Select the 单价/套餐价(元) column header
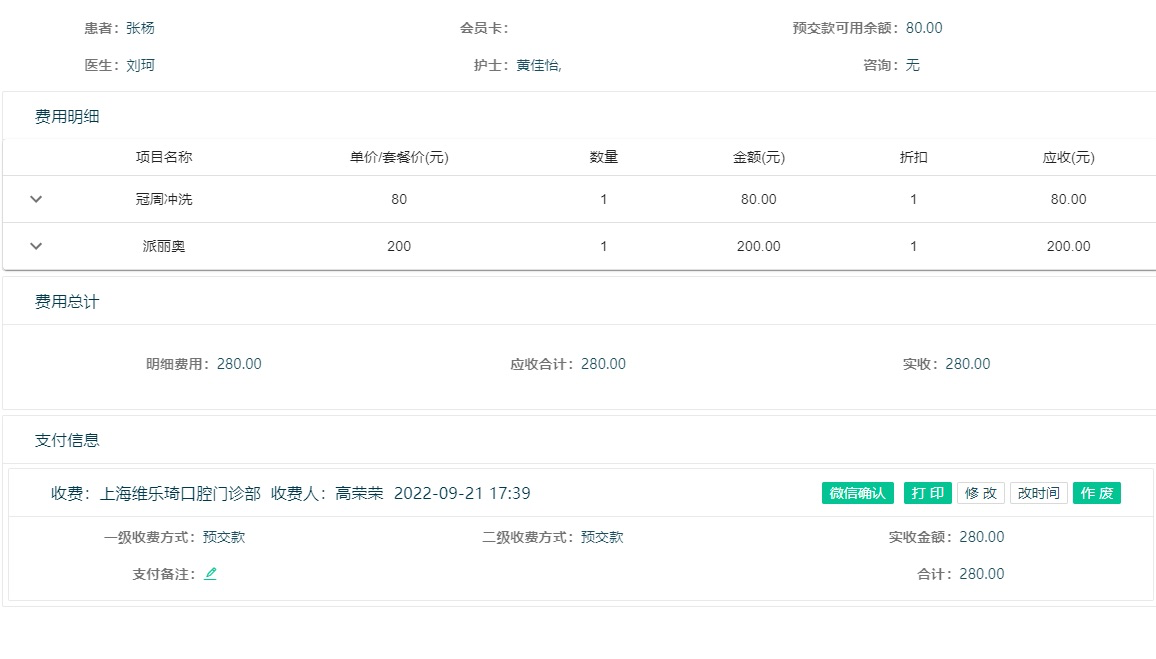The width and height of the screenshot is (1156, 659). tap(399, 157)
